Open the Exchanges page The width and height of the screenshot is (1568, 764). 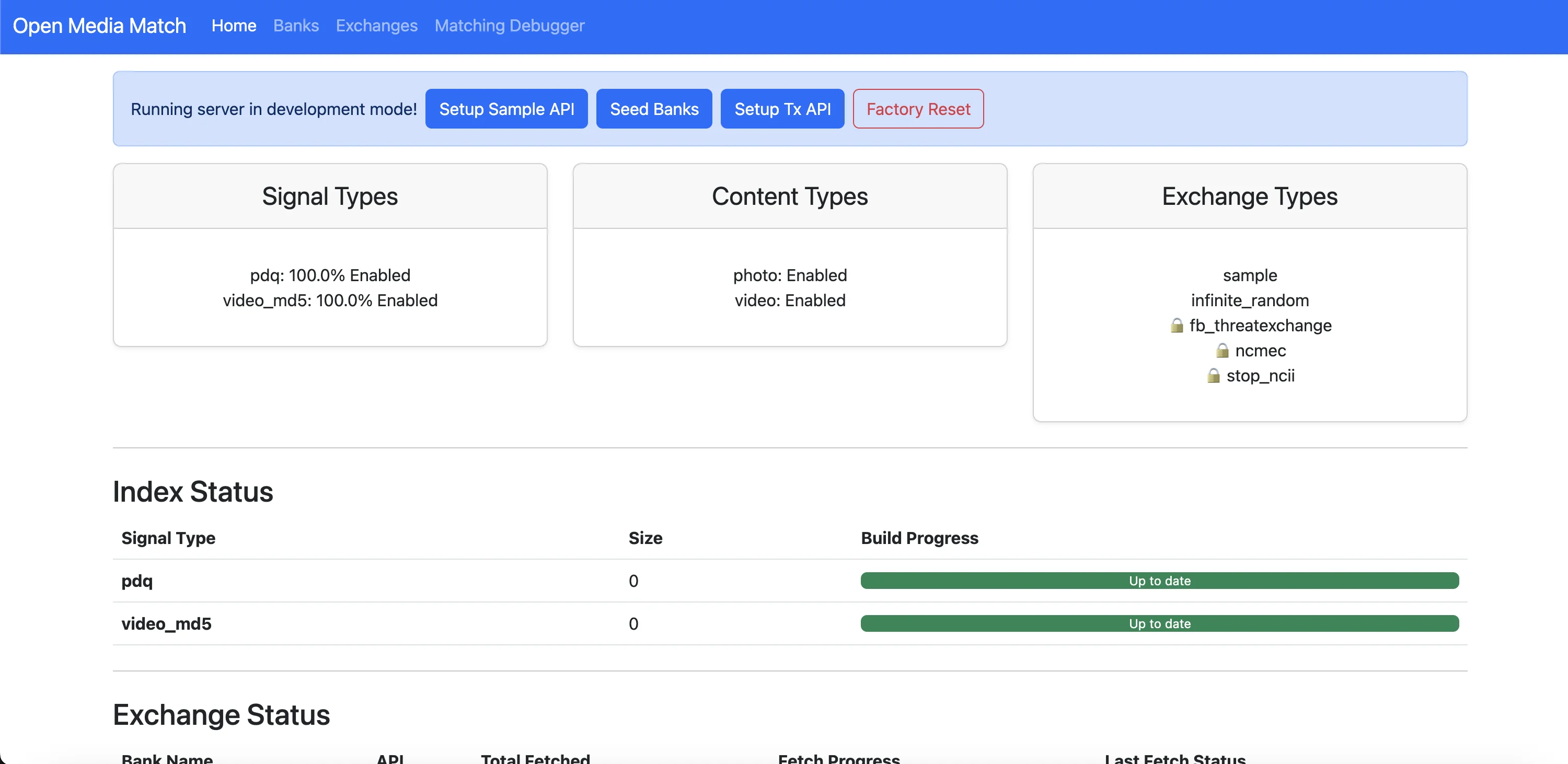(377, 26)
